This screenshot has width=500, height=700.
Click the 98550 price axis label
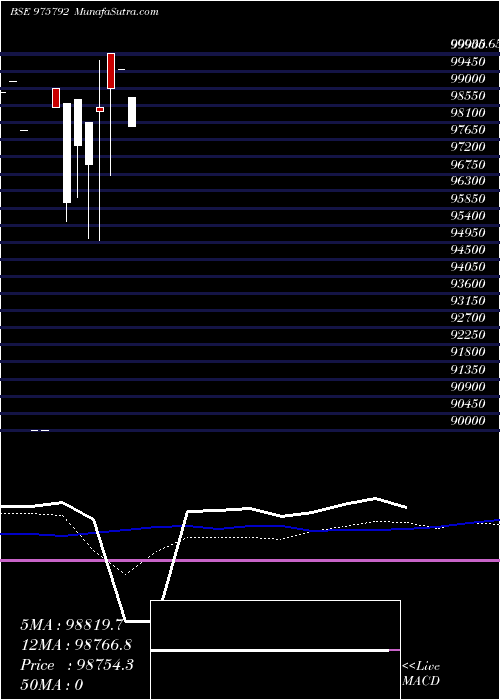(x=468, y=96)
